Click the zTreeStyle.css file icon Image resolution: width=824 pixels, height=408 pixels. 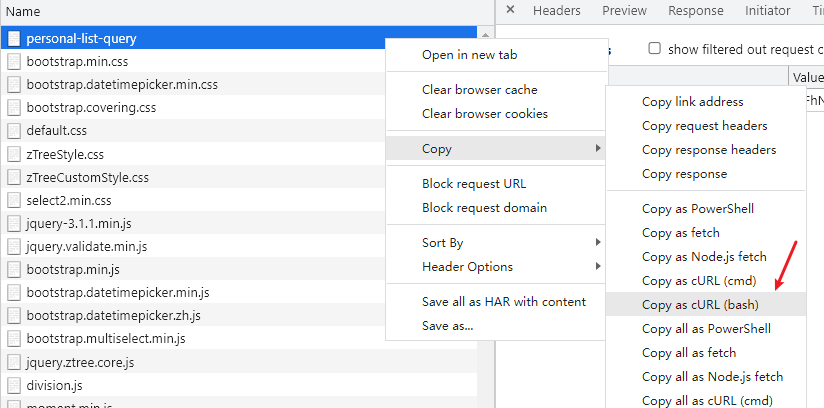click(14, 154)
